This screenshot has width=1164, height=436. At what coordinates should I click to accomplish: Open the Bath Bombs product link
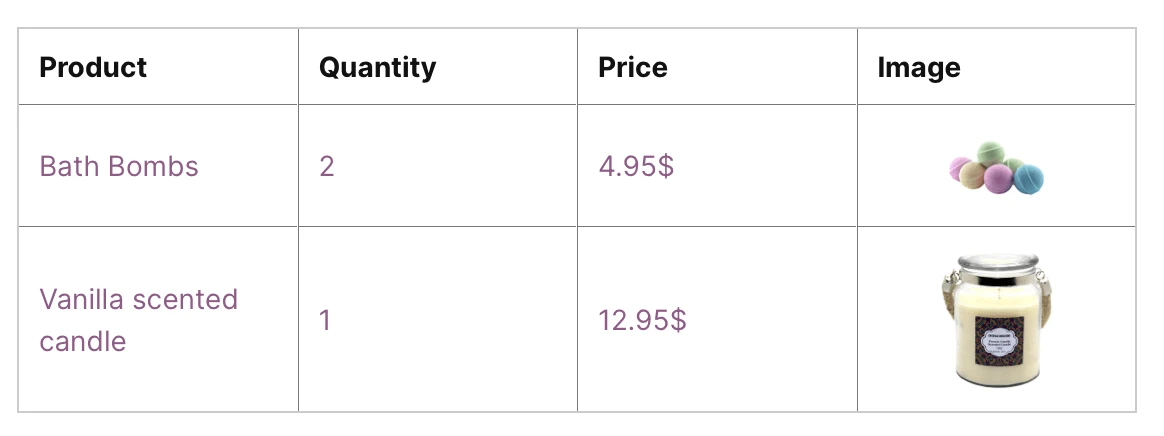tap(119, 166)
